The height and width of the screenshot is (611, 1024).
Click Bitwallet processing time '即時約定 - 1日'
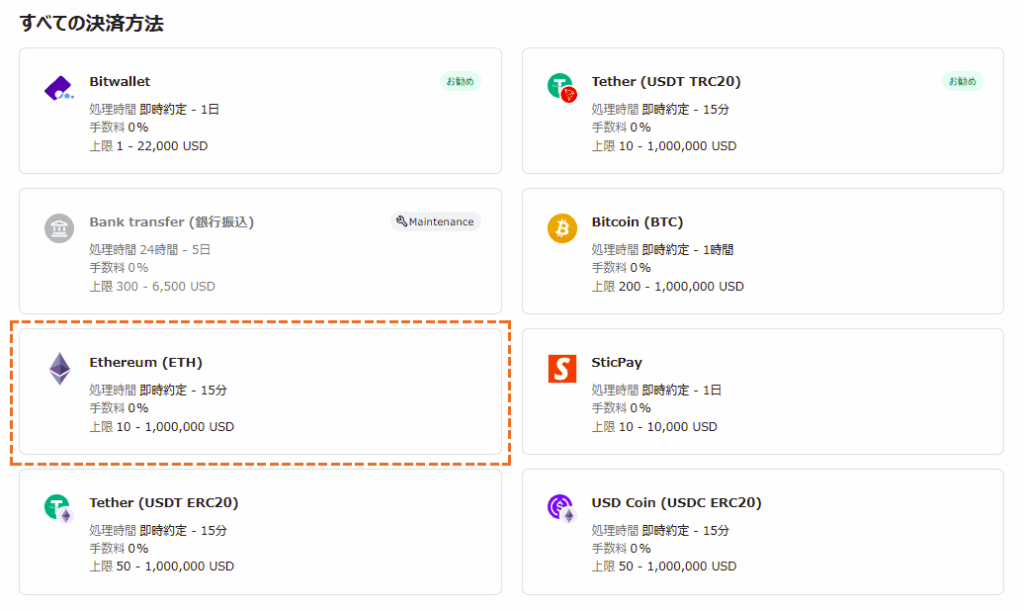[x=180, y=109]
